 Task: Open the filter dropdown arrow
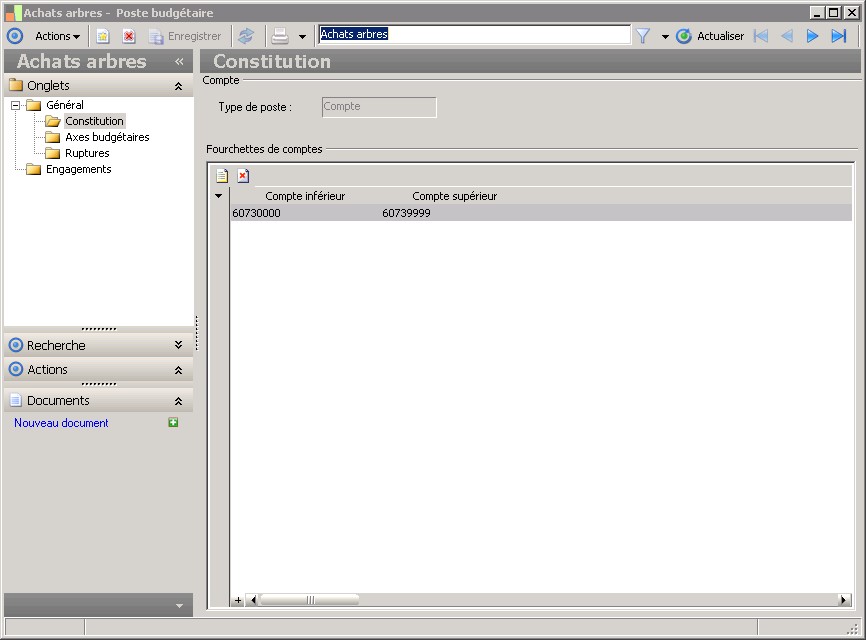(665, 37)
